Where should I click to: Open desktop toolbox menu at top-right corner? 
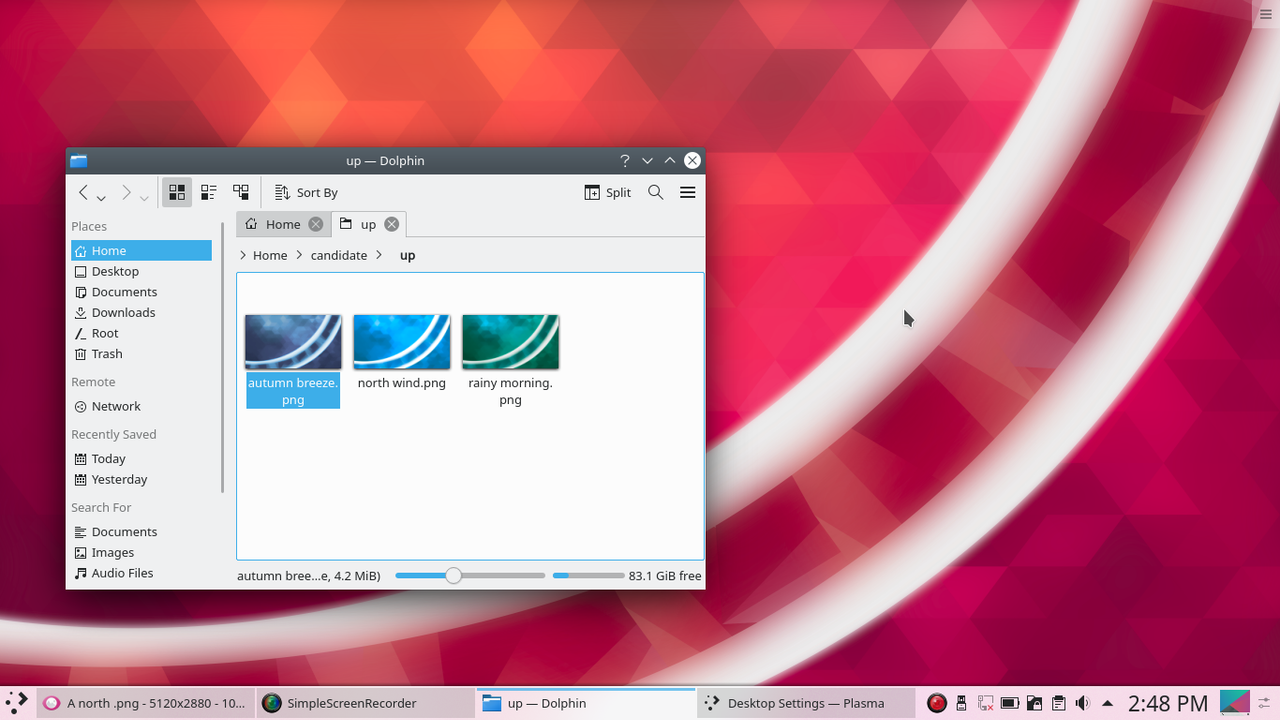pyautogui.click(x=1266, y=14)
